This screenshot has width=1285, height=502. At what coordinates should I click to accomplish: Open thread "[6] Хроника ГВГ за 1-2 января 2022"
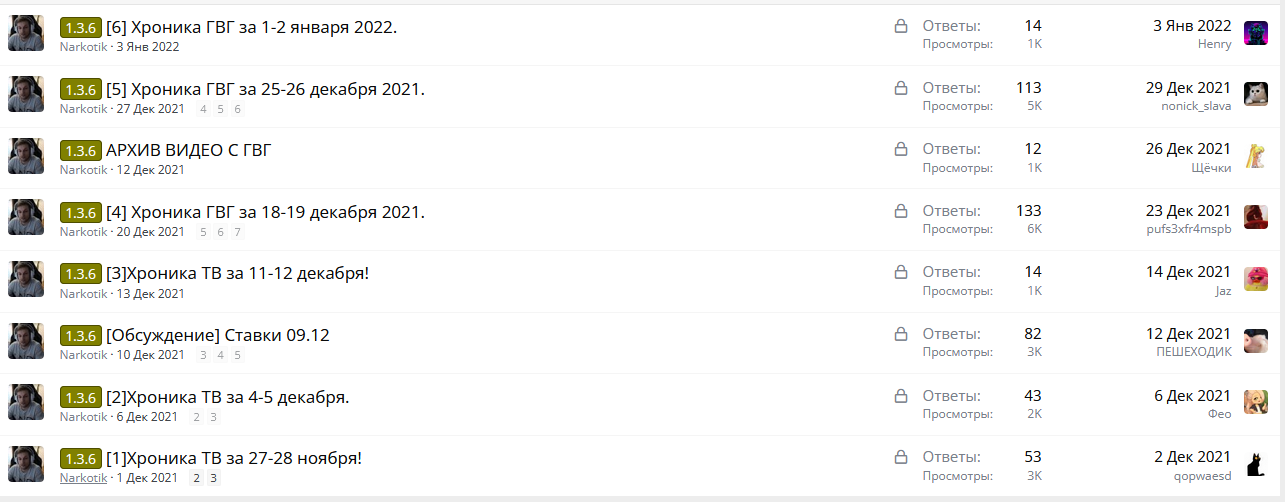pos(251,27)
